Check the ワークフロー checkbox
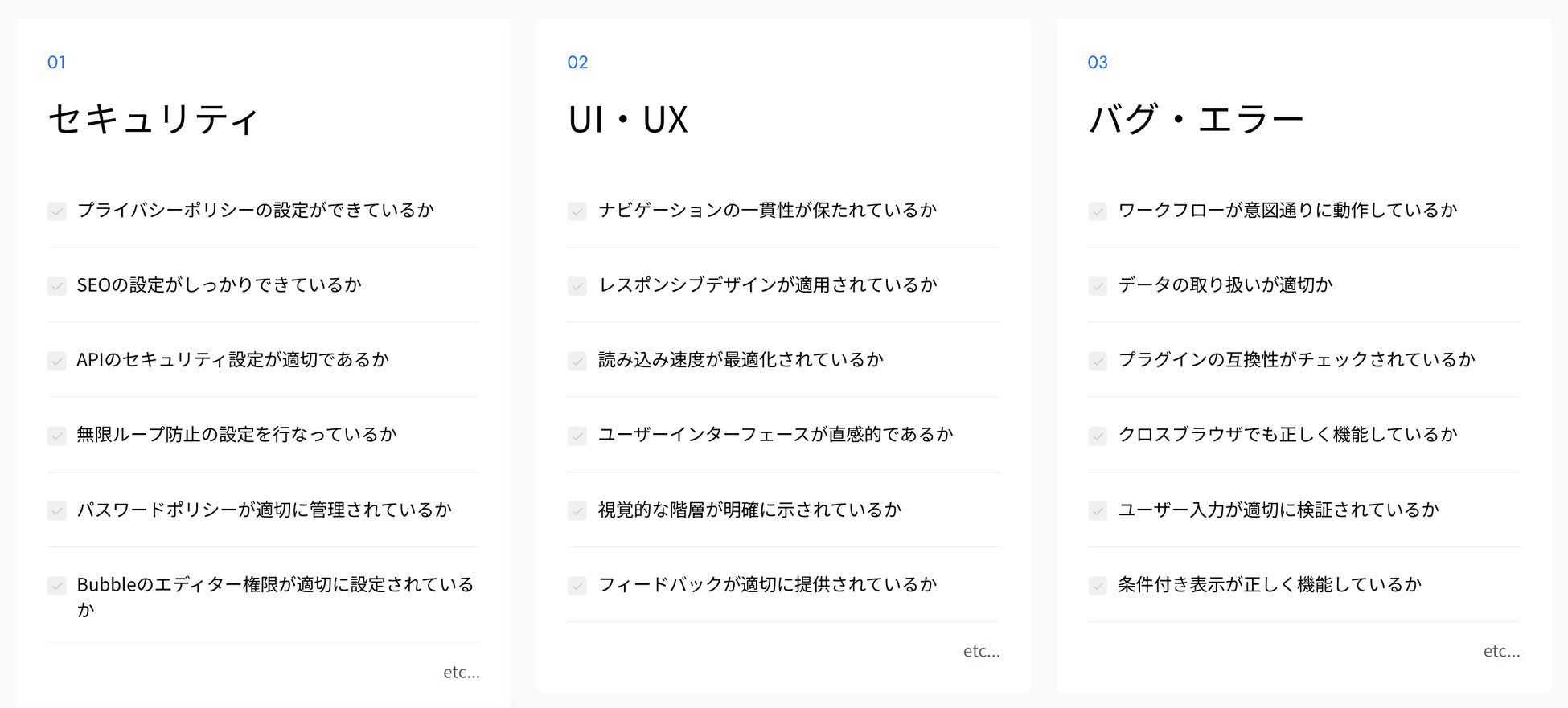This screenshot has height=708, width=1568. point(1098,211)
